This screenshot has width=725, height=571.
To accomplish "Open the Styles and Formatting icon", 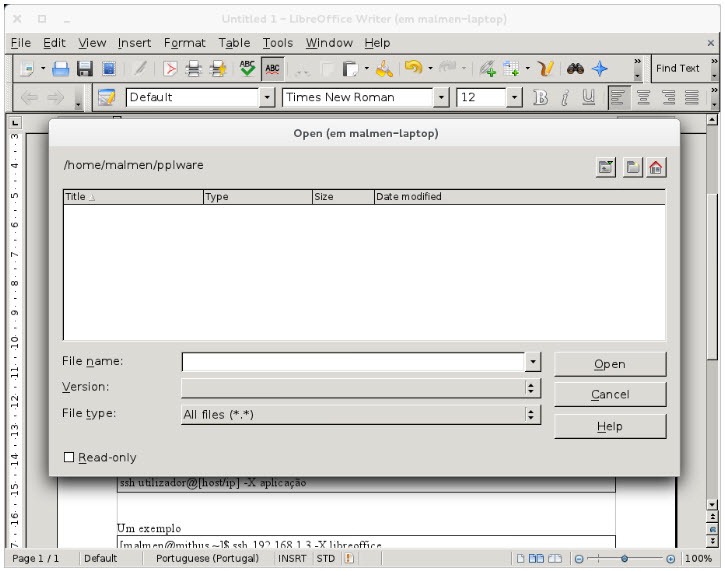I will (x=106, y=97).
